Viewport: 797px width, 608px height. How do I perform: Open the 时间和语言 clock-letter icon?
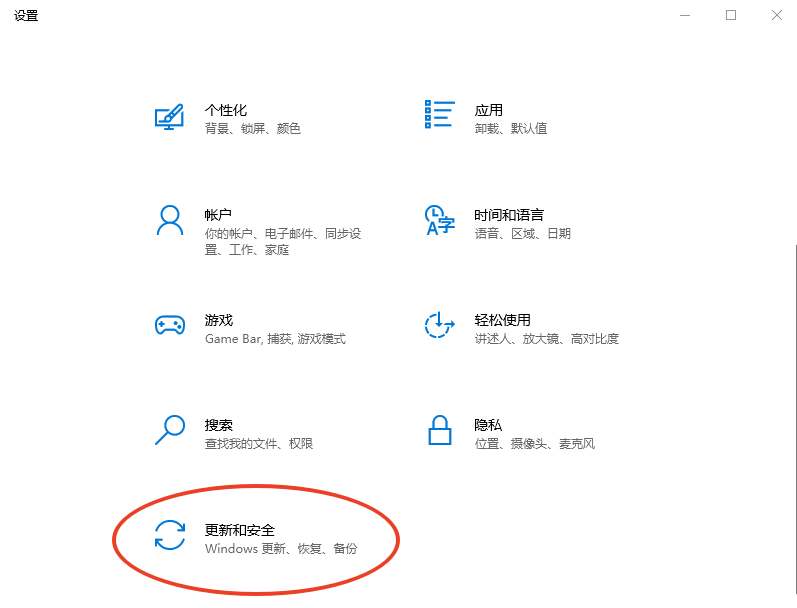(x=440, y=220)
